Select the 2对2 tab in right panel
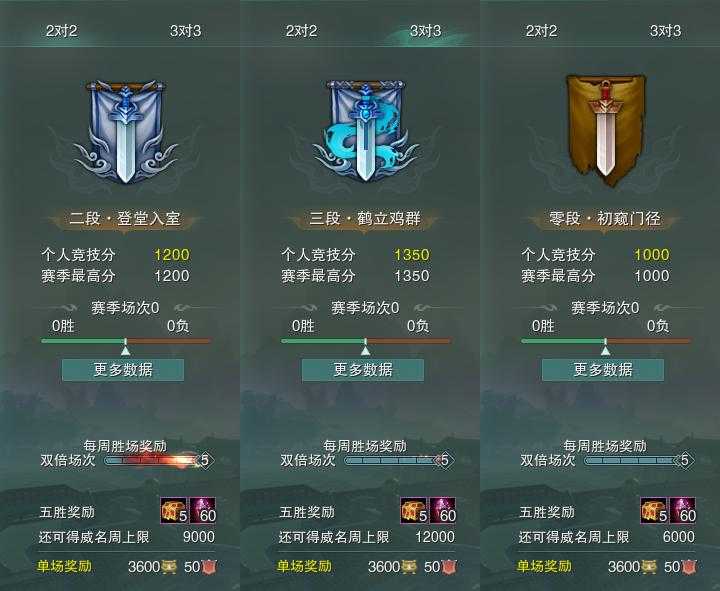 (541, 31)
